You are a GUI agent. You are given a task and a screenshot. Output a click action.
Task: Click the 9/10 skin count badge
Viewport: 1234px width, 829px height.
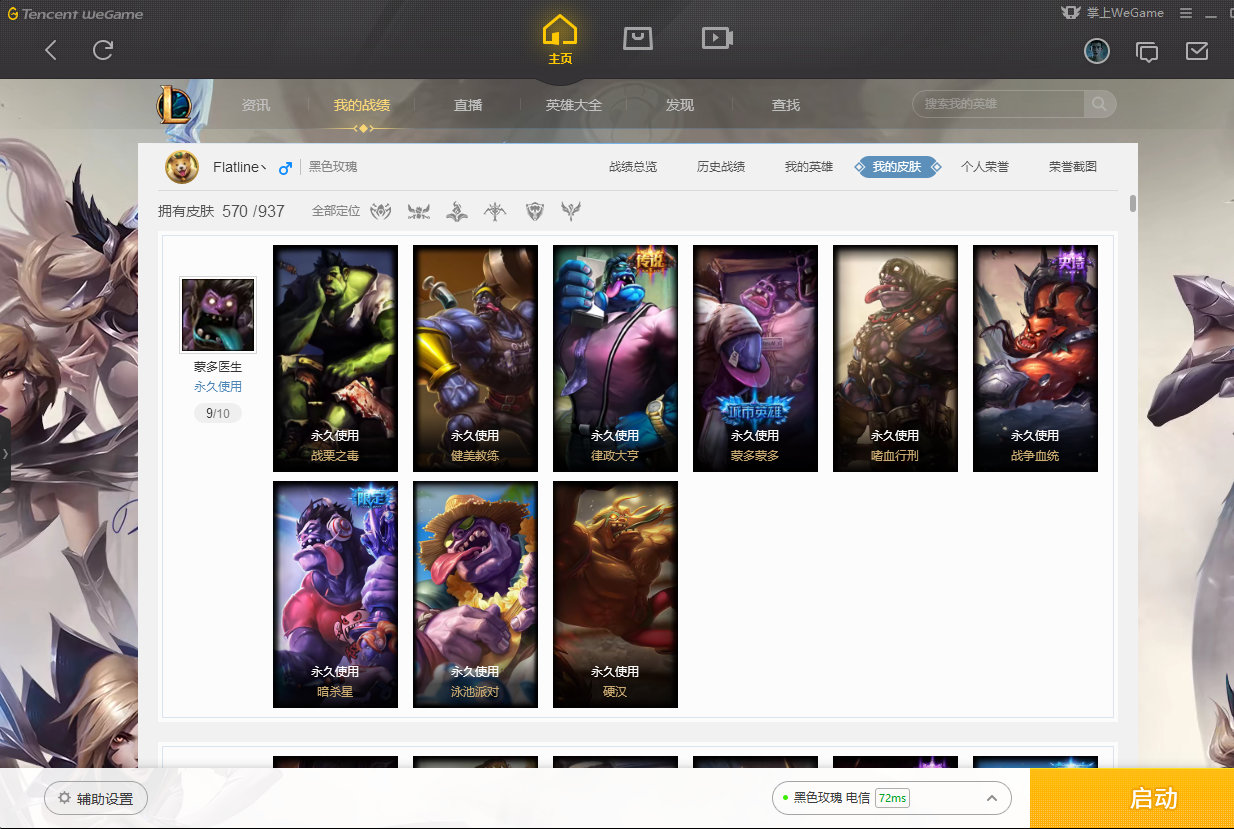tap(218, 413)
